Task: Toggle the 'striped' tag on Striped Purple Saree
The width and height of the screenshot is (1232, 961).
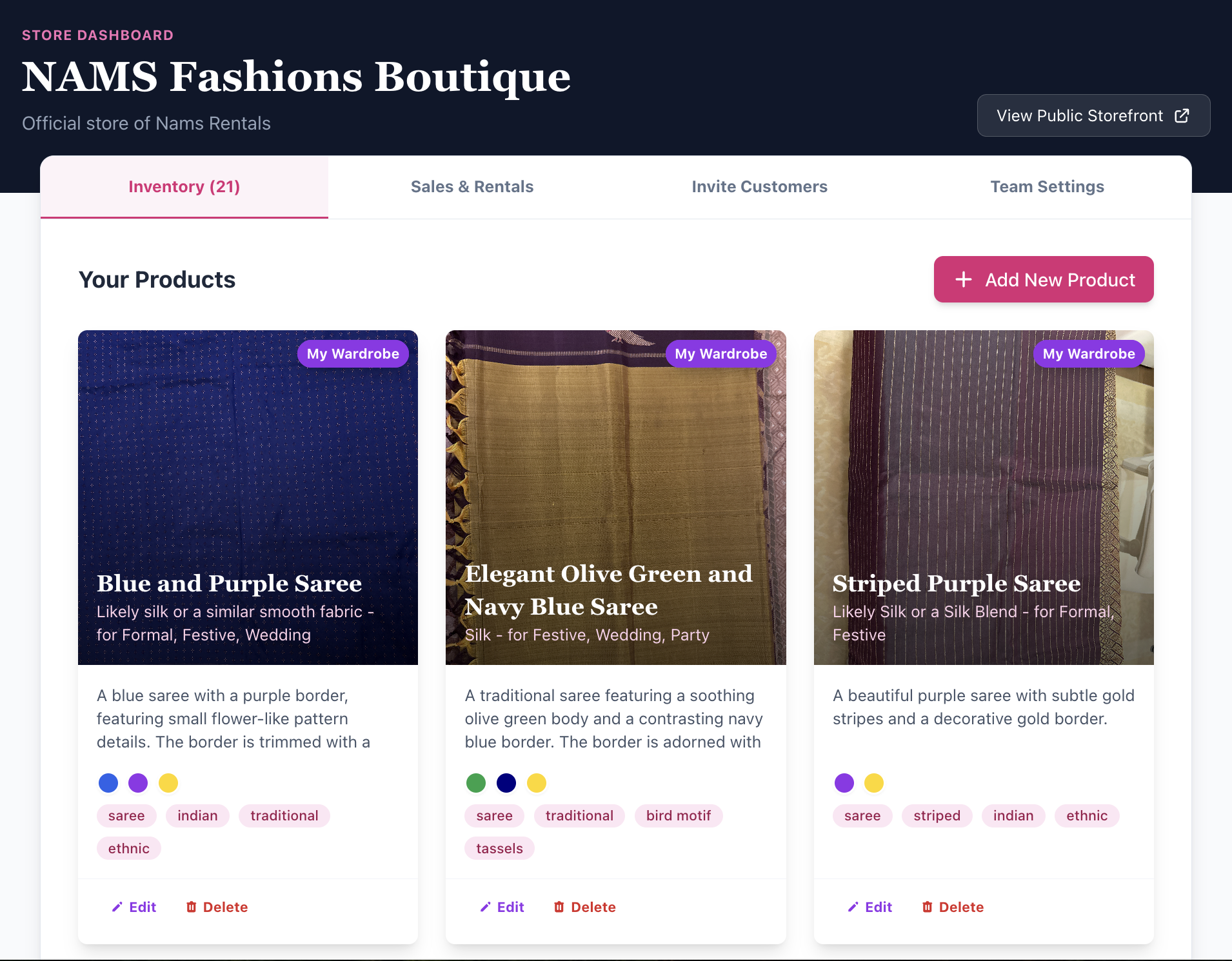Action: 937,815
